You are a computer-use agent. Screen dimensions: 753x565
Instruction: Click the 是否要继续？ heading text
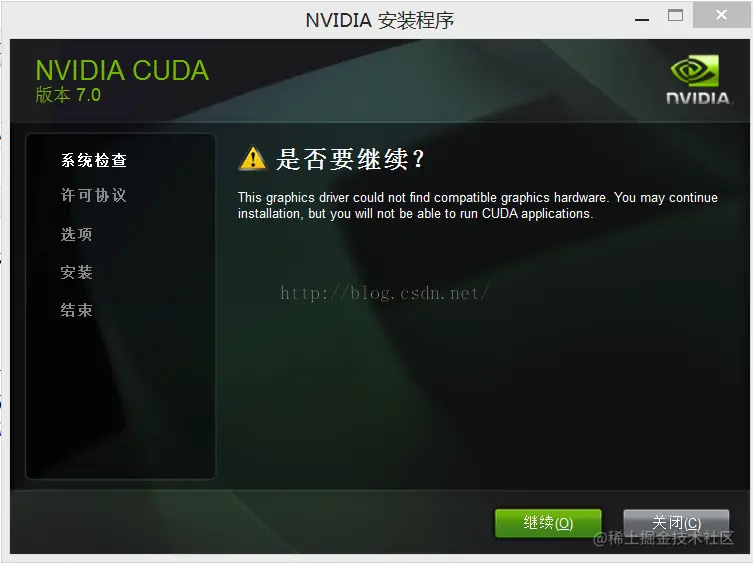pyautogui.click(x=350, y=159)
